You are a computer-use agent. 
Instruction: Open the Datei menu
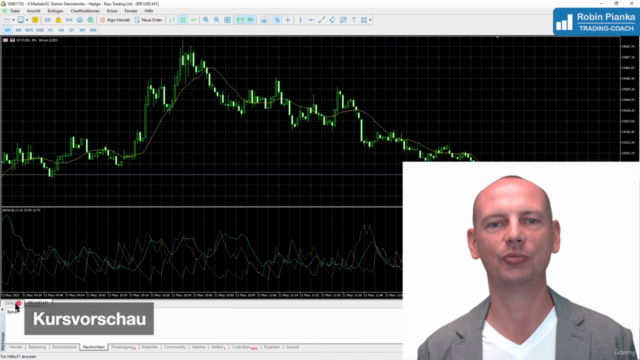click(15, 11)
